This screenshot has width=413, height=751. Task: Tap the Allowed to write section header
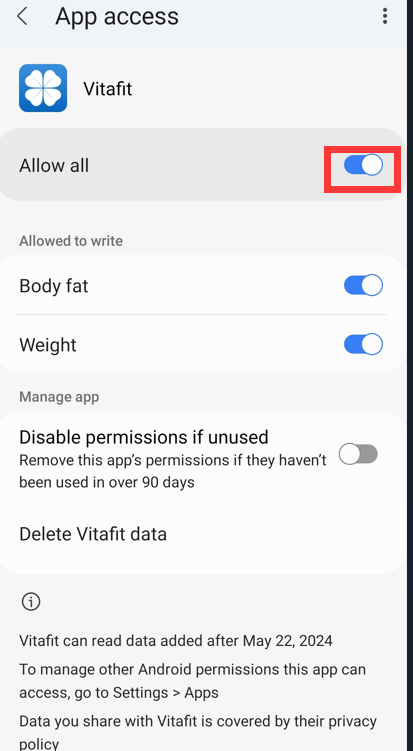(x=71, y=240)
